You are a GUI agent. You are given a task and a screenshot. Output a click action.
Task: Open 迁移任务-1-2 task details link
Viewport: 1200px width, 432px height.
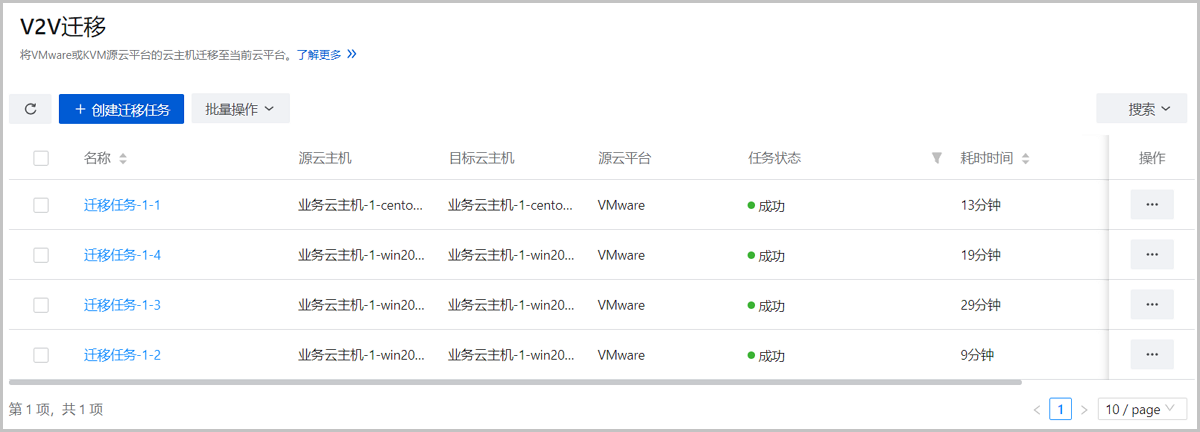[122, 355]
